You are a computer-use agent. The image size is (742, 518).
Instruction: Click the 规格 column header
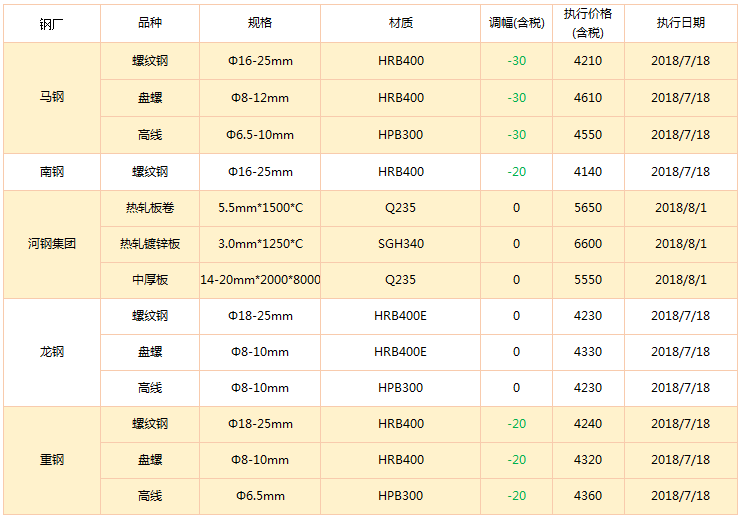coord(260,23)
